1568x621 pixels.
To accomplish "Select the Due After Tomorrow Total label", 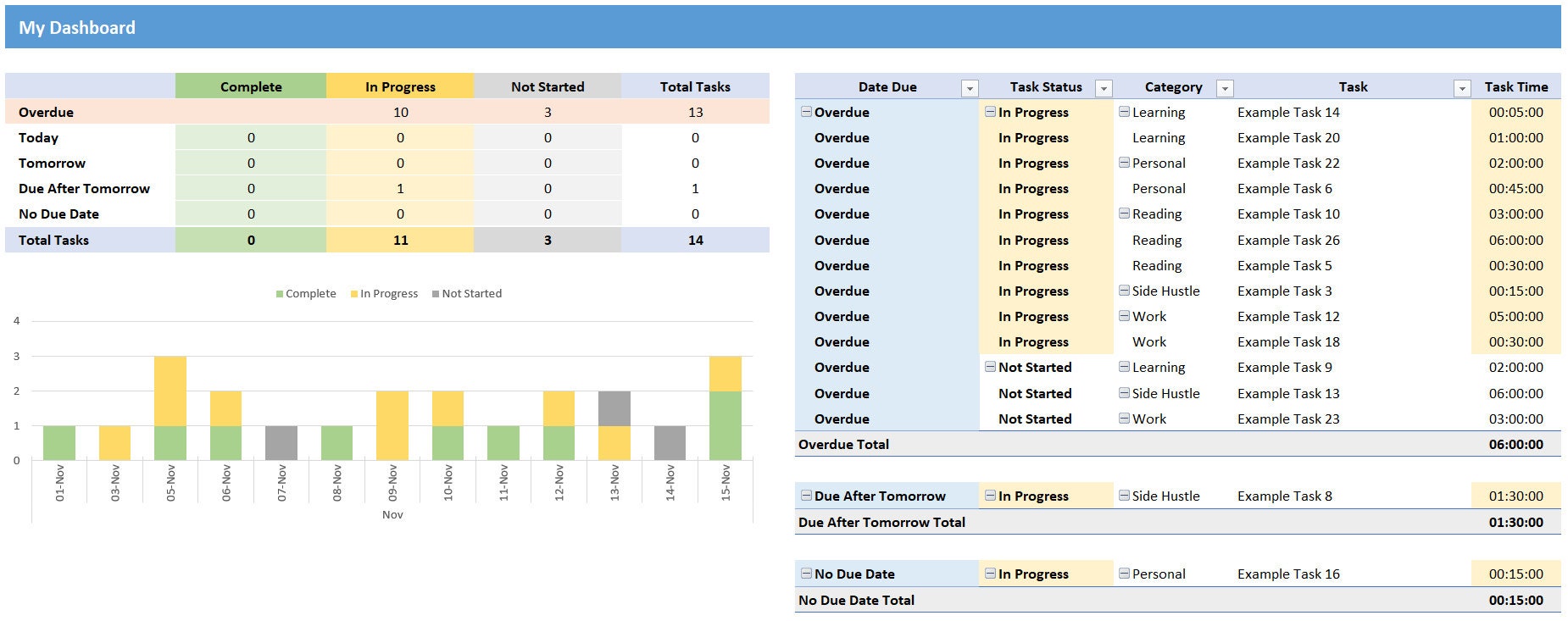I will [881, 522].
